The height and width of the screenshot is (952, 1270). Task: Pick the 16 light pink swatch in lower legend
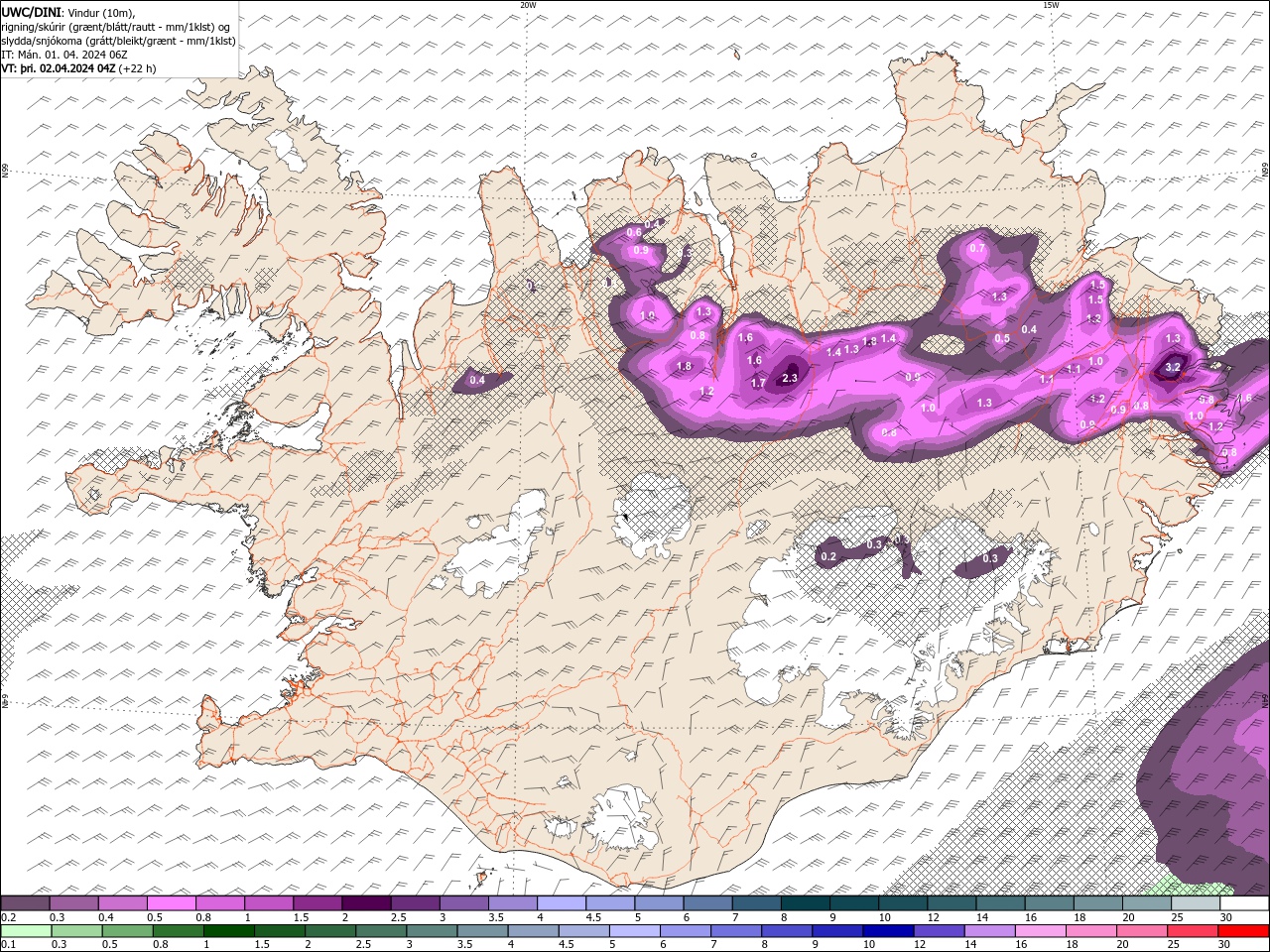click(1039, 930)
